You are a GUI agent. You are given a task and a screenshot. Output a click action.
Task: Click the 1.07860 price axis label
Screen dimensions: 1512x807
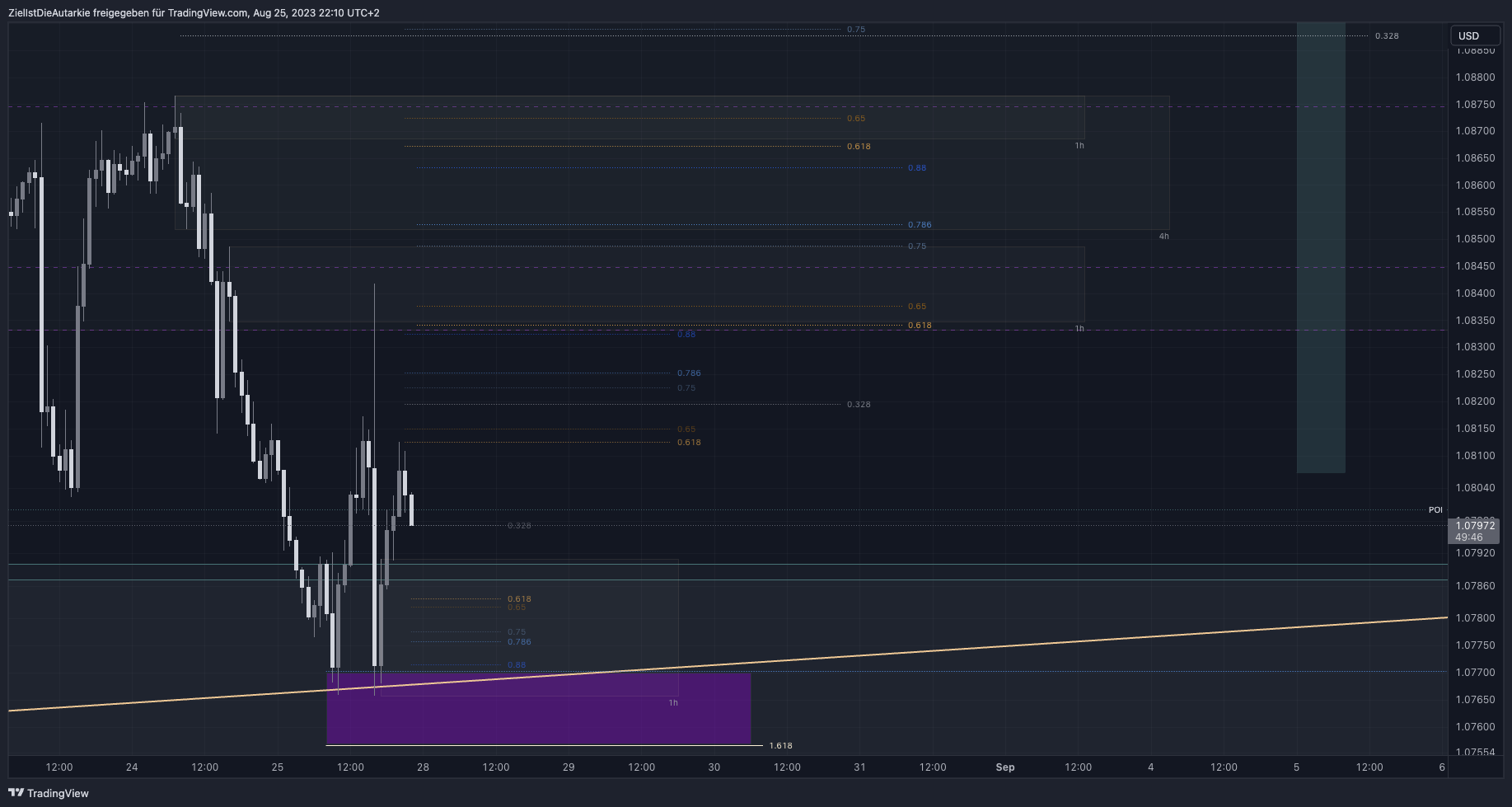[1475, 586]
